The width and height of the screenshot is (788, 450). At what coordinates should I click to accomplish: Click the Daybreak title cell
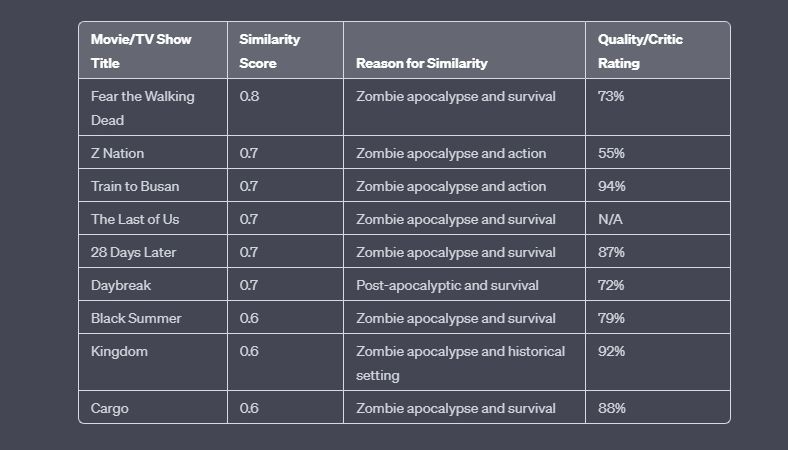pyautogui.click(x=121, y=285)
